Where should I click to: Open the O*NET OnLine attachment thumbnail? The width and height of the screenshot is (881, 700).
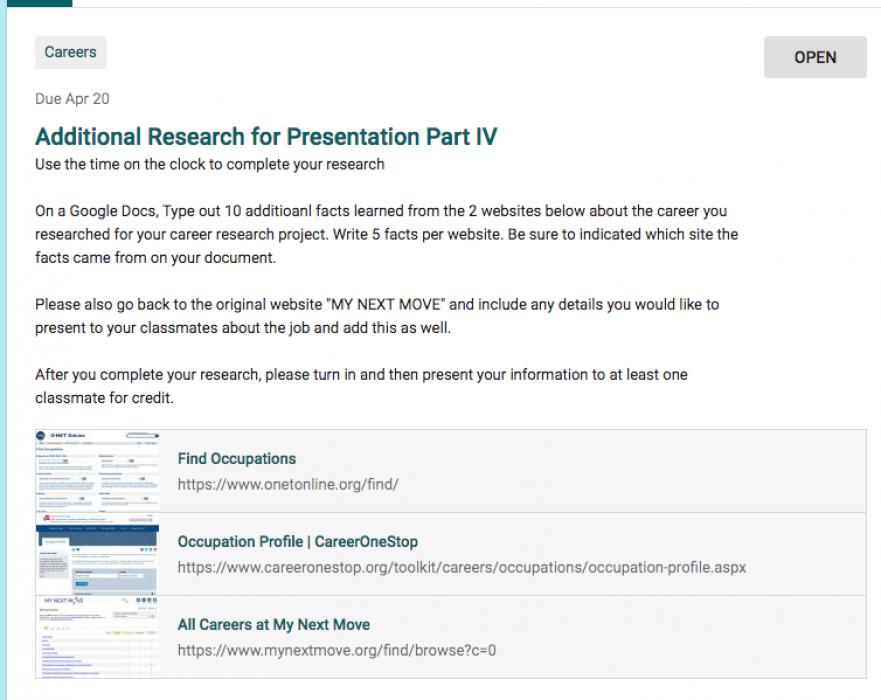[x=98, y=471]
